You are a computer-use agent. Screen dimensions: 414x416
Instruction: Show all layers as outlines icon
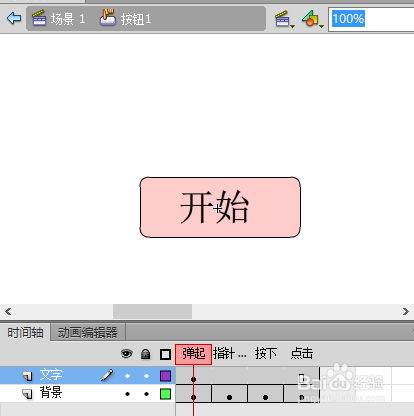click(x=165, y=354)
